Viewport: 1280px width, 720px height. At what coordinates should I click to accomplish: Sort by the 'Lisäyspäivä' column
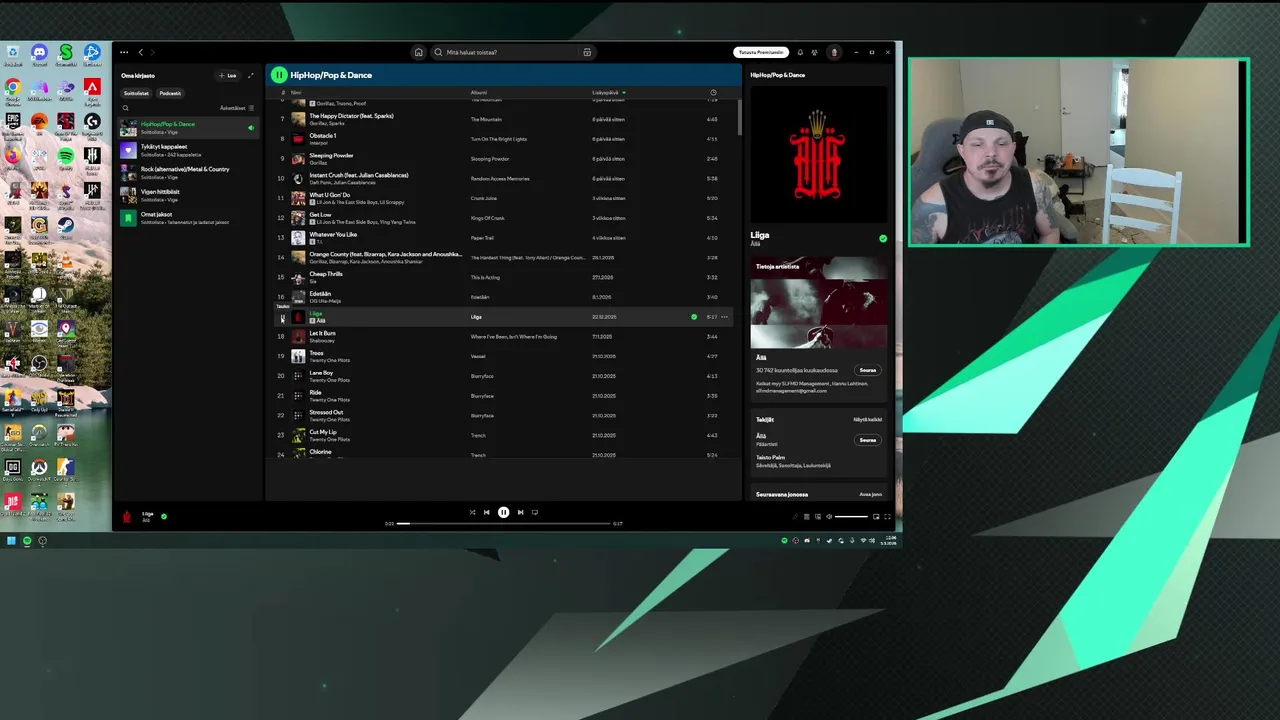point(608,93)
